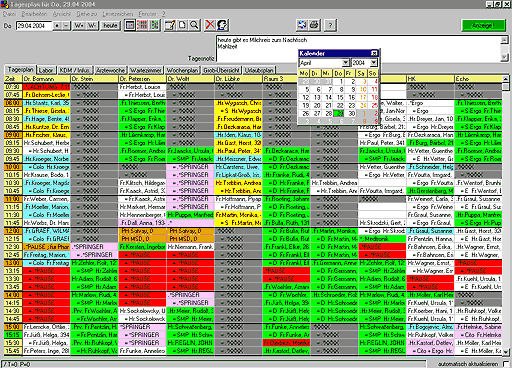The width and height of the screenshot is (512, 368).
Task: Toggle the automatisch aktualisieren checkbox
Action: [506, 364]
